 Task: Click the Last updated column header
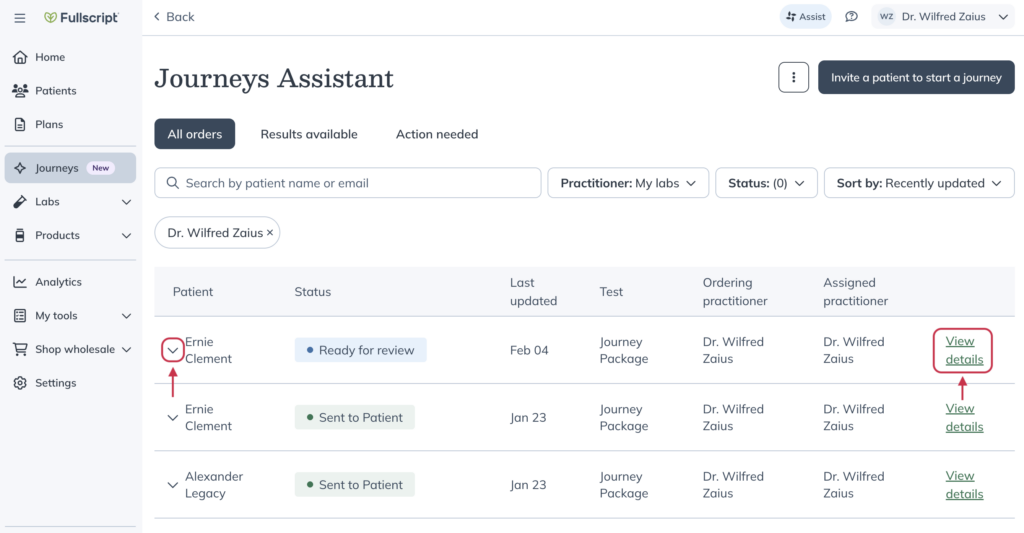533,292
